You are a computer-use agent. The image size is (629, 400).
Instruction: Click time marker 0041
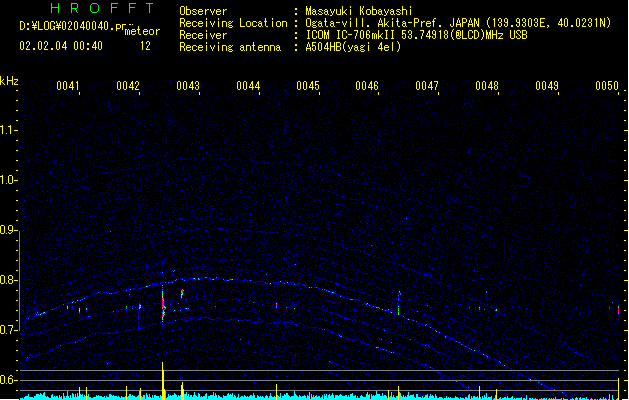coord(68,86)
